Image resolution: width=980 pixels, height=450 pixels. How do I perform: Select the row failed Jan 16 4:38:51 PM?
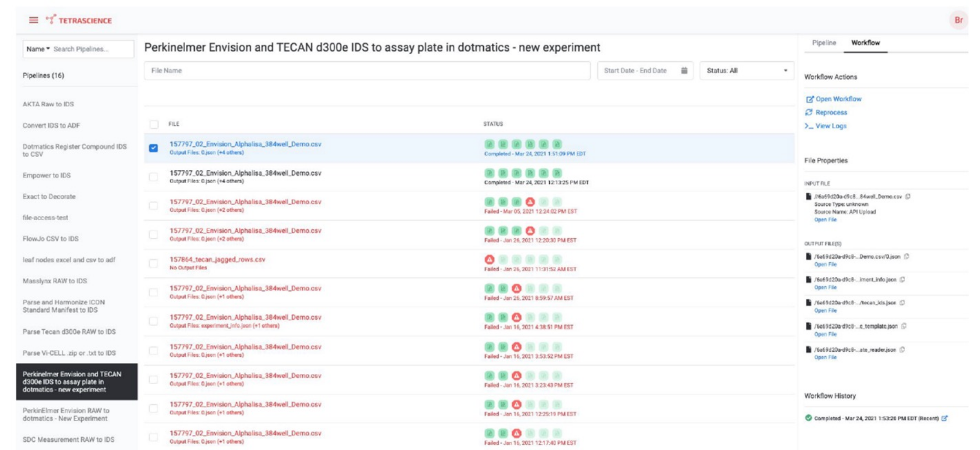pyautogui.click(x=154, y=321)
